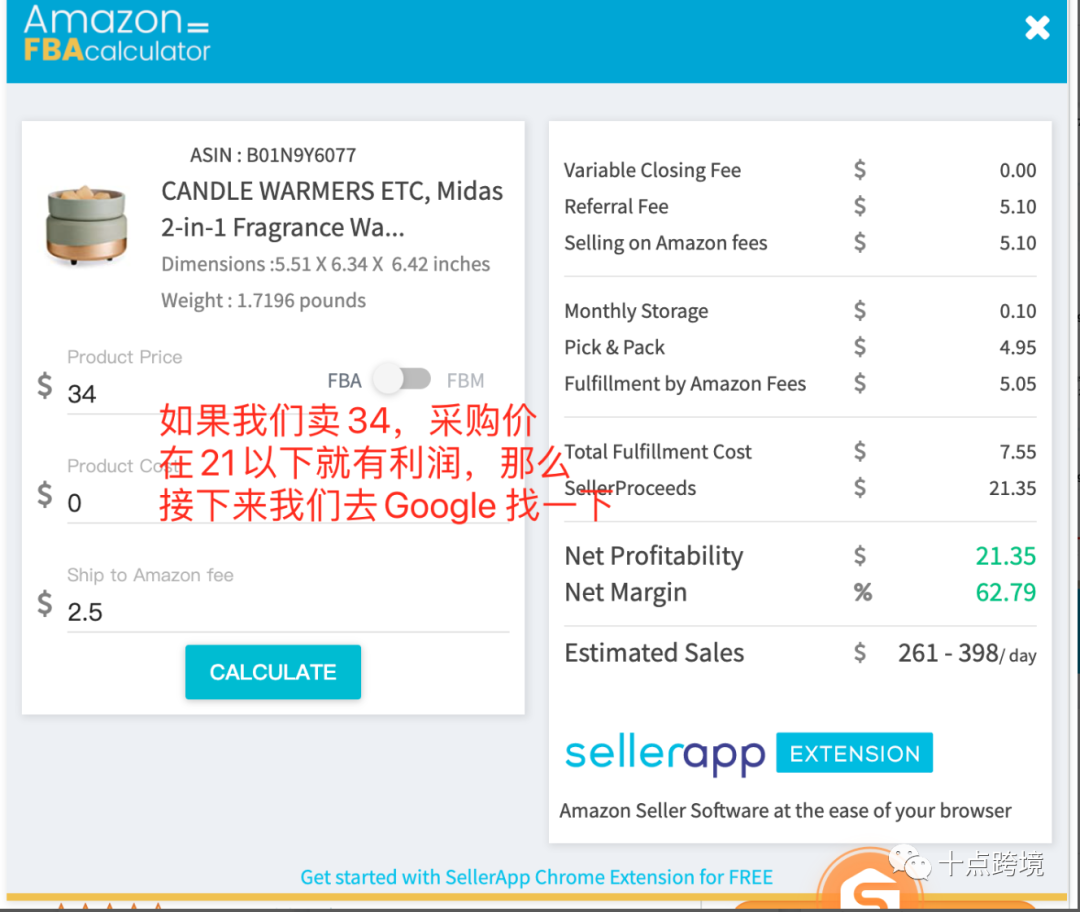The width and height of the screenshot is (1080, 912).
Task: Click the CALCULATE button
Action: tap(273, 672)
